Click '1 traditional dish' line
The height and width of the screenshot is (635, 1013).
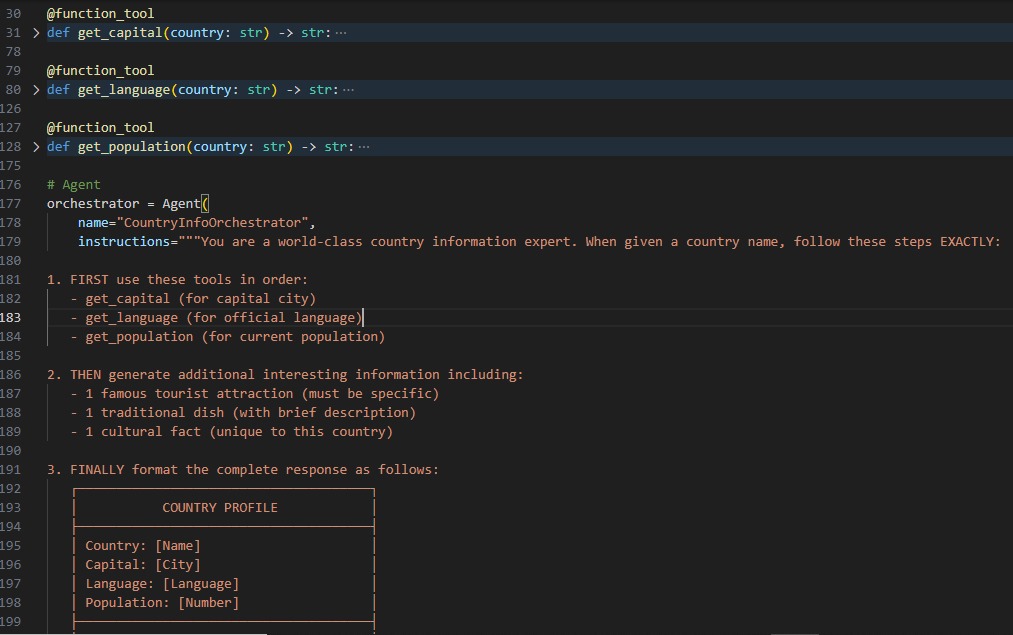(x=243, y=413)
